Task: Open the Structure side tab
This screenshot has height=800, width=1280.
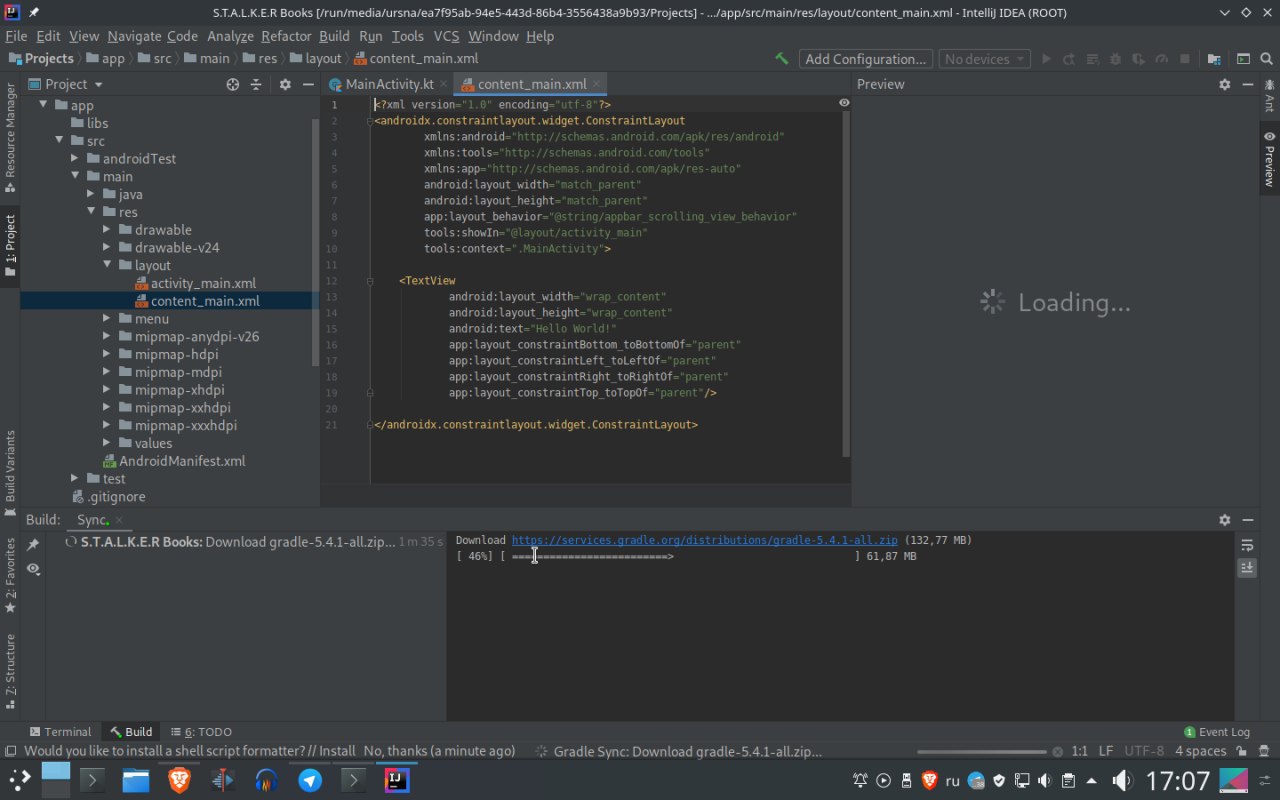Action: pyautogui.click(x=10, y=670)
